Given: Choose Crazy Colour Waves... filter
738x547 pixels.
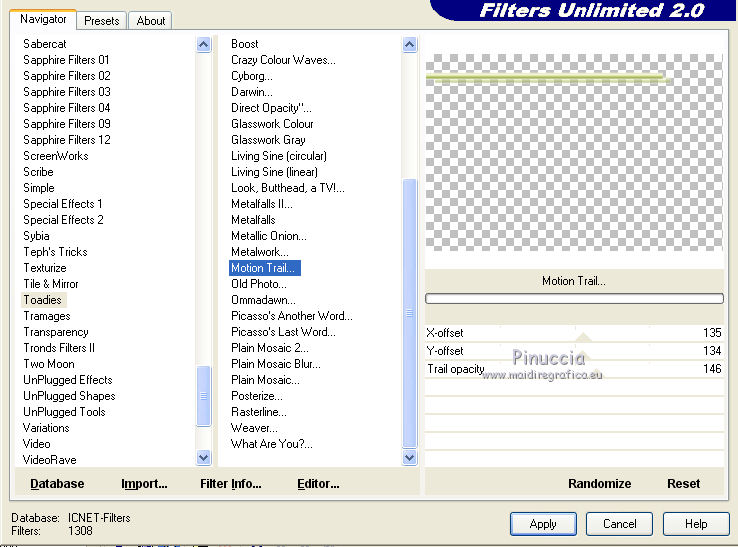Looking at the screenshot, I should 283,60.
